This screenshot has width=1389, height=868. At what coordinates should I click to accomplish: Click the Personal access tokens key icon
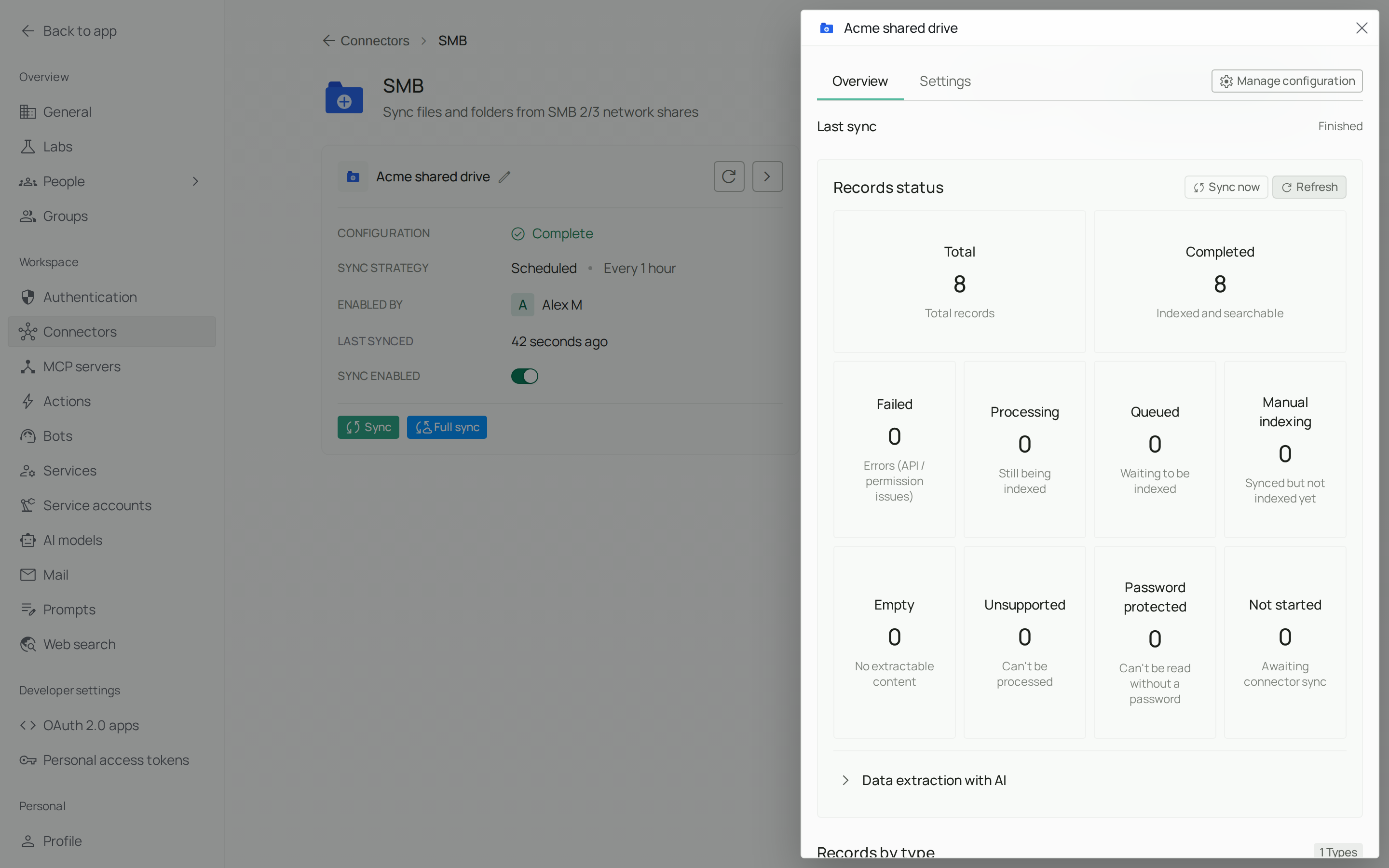tap(27, 760)
